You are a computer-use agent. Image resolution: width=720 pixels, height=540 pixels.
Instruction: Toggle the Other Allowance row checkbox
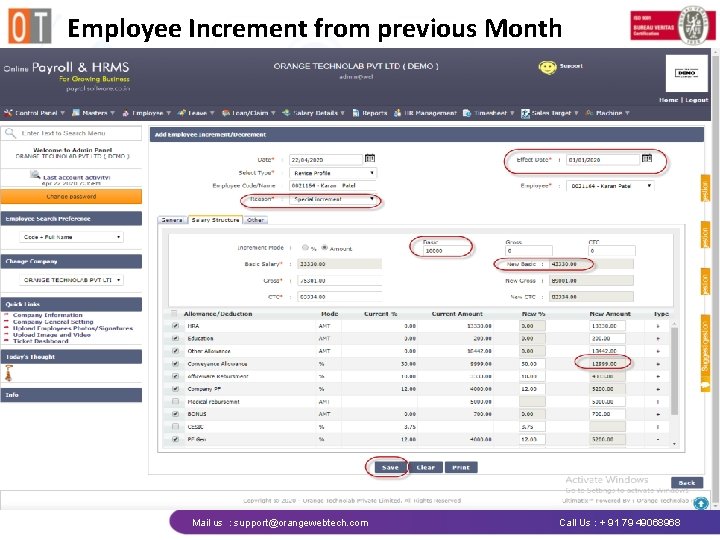click(x=175, y=351)
